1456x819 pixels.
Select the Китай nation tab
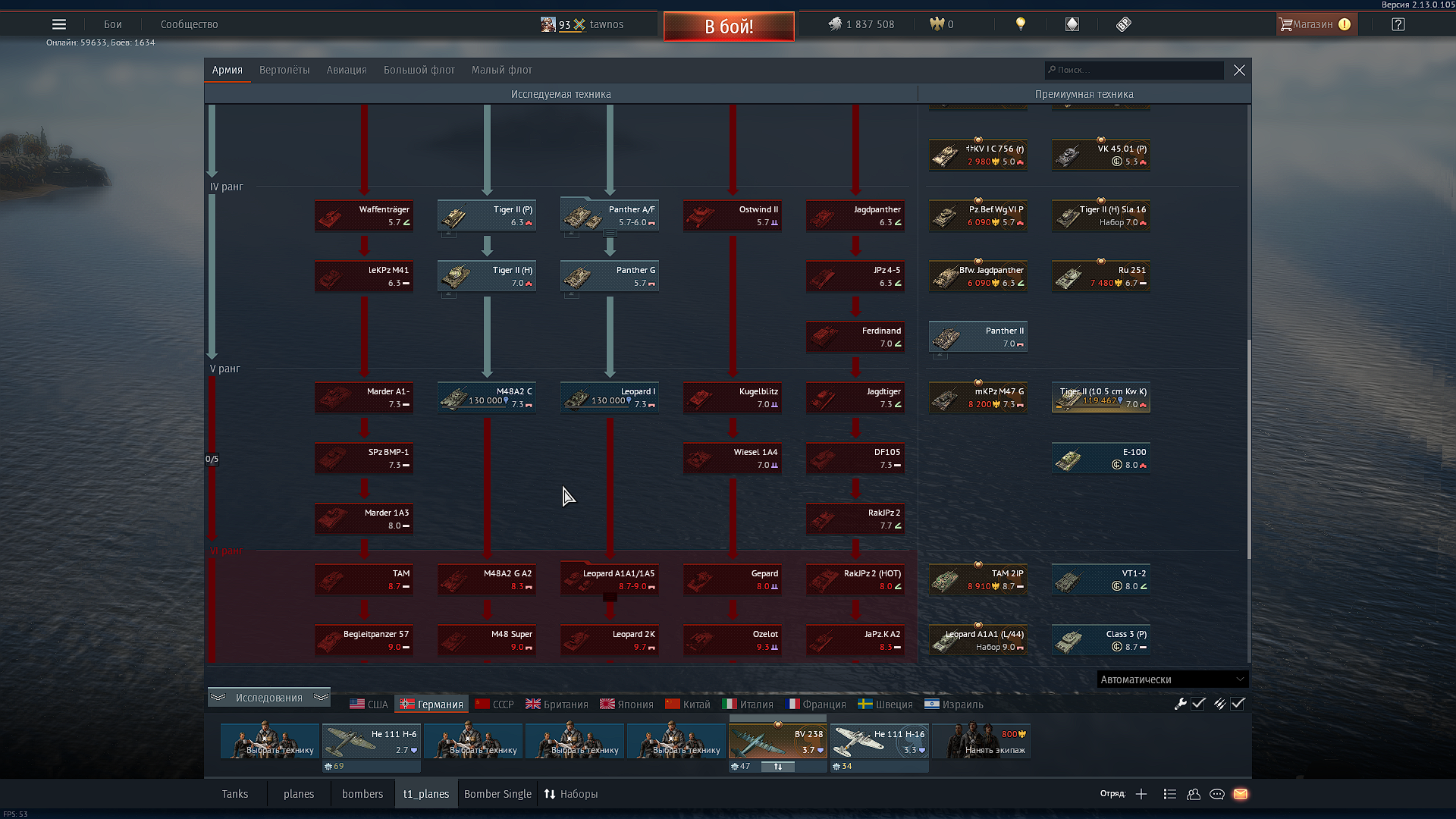688,704
